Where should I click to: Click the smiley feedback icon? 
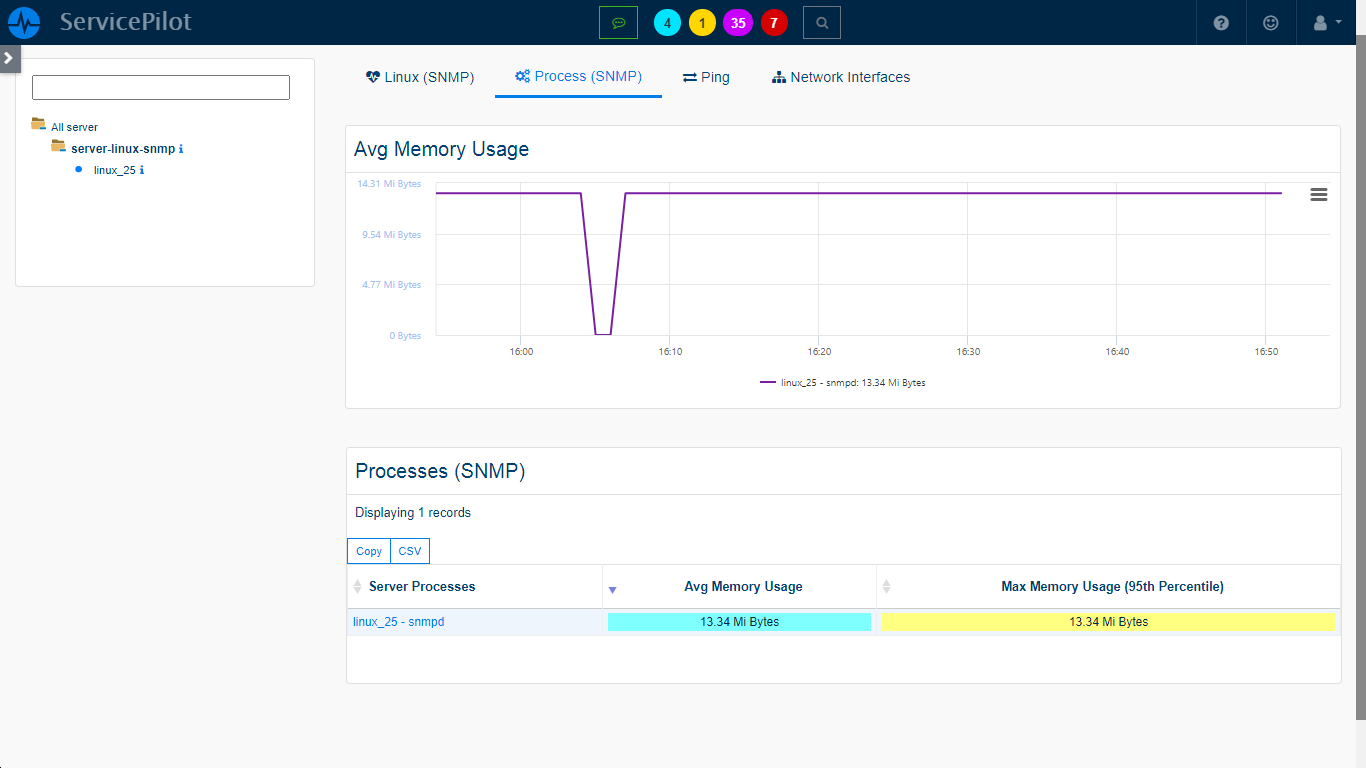pyautogui.click(x=1271, y=22)
